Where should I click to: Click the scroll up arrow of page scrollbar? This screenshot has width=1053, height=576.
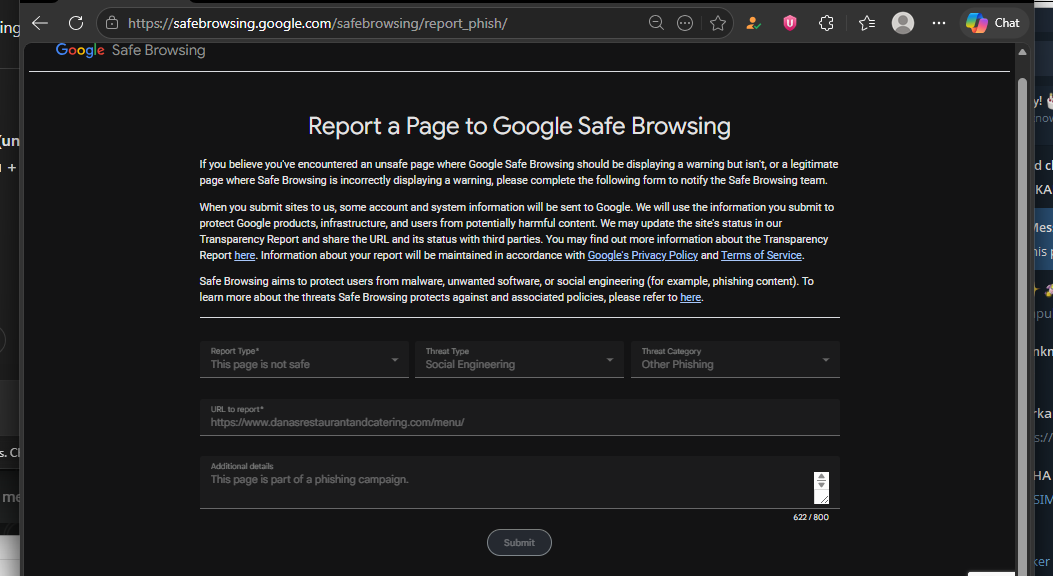1022,52
